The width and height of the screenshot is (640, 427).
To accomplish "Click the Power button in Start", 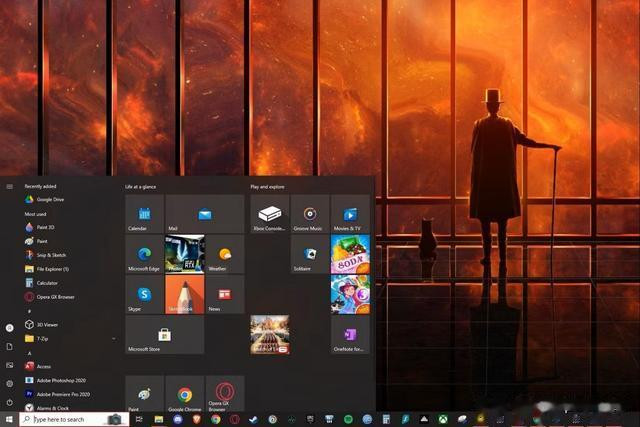I will [x=9, y=403].
